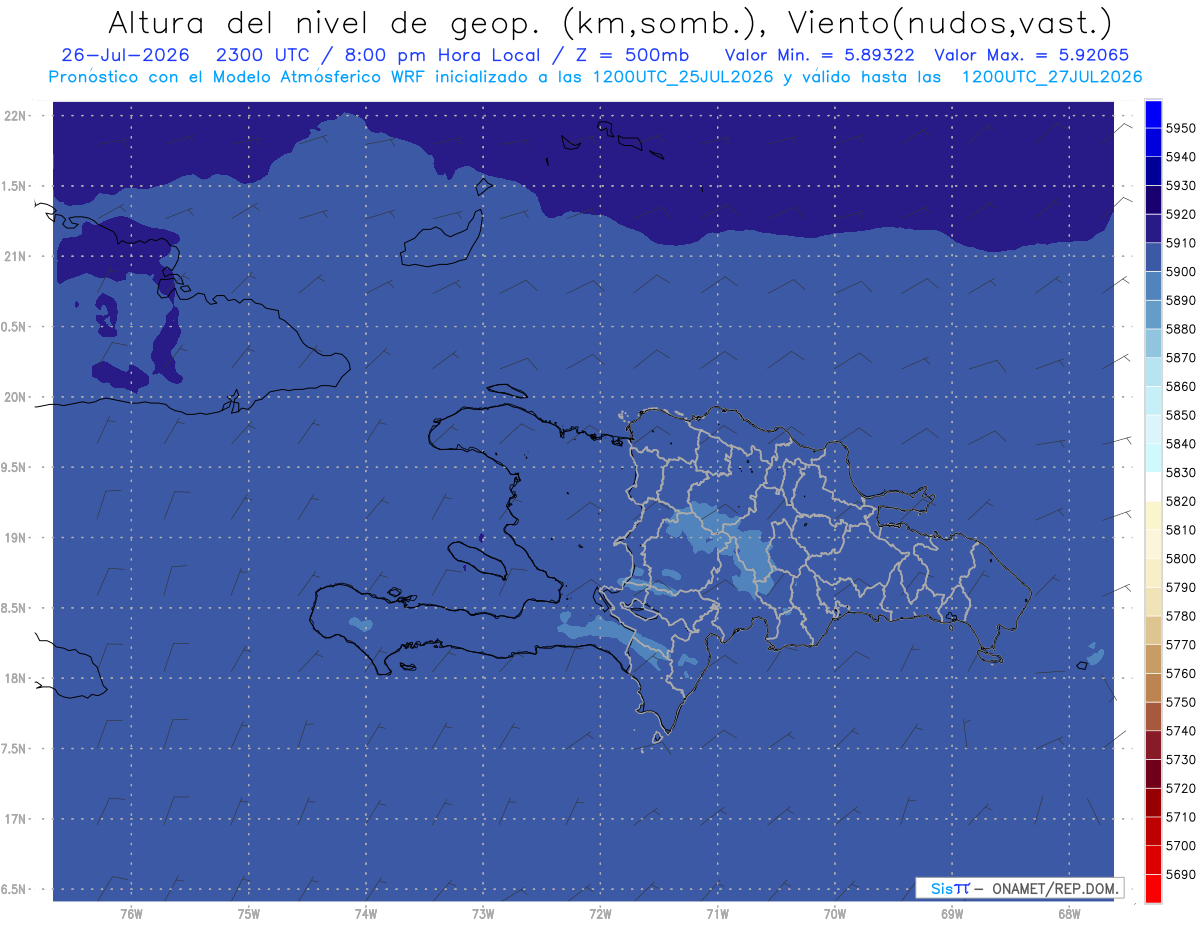Click the '73W' longitude label
Screen dimensions: 1200x927
[483, 913]
